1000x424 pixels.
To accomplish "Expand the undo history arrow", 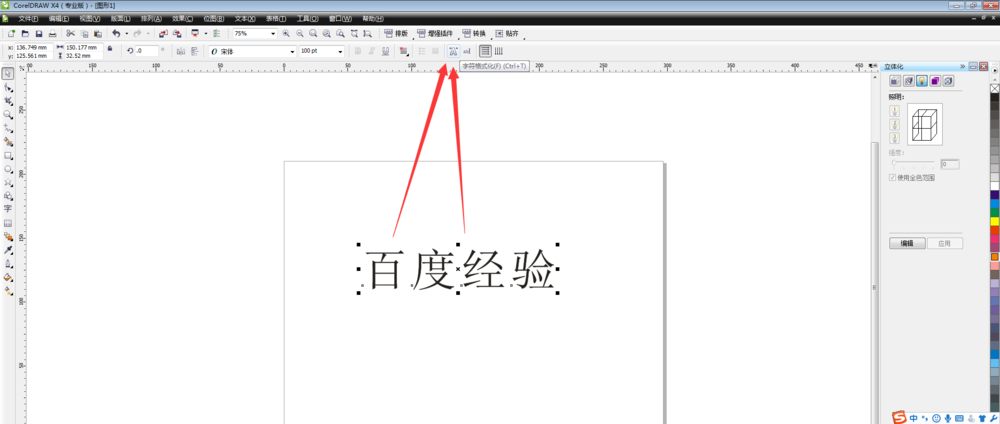I will (x=126, y=33).
